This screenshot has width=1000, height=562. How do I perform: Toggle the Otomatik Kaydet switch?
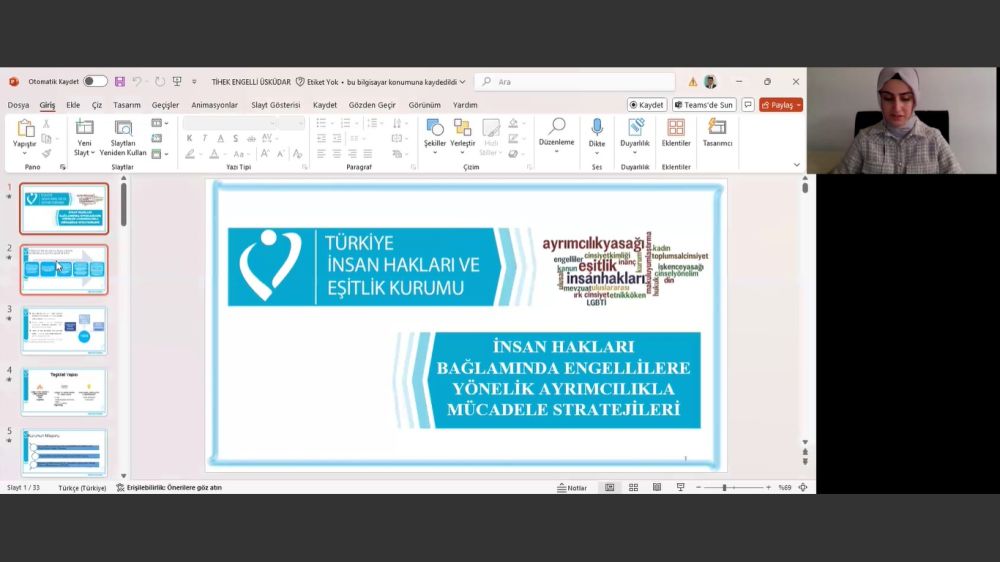[95, 82]
